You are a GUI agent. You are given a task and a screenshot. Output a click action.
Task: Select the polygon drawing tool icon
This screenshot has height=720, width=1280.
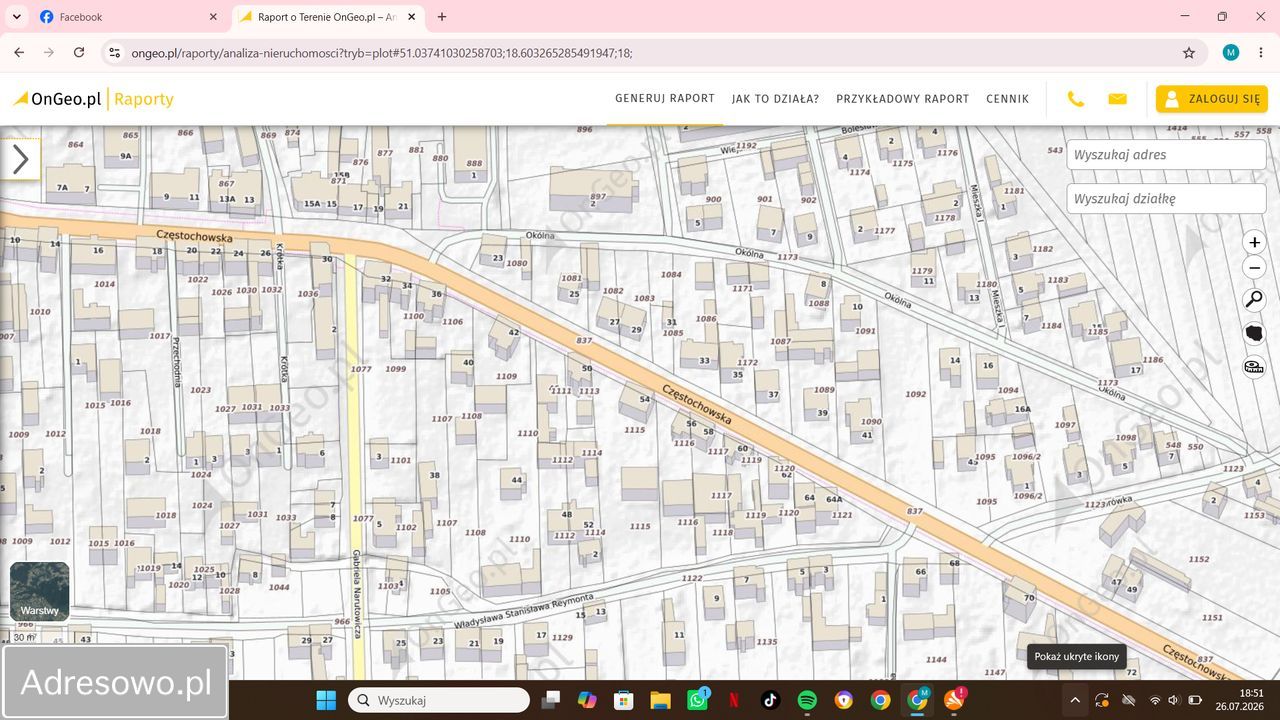click(1254, 333)
